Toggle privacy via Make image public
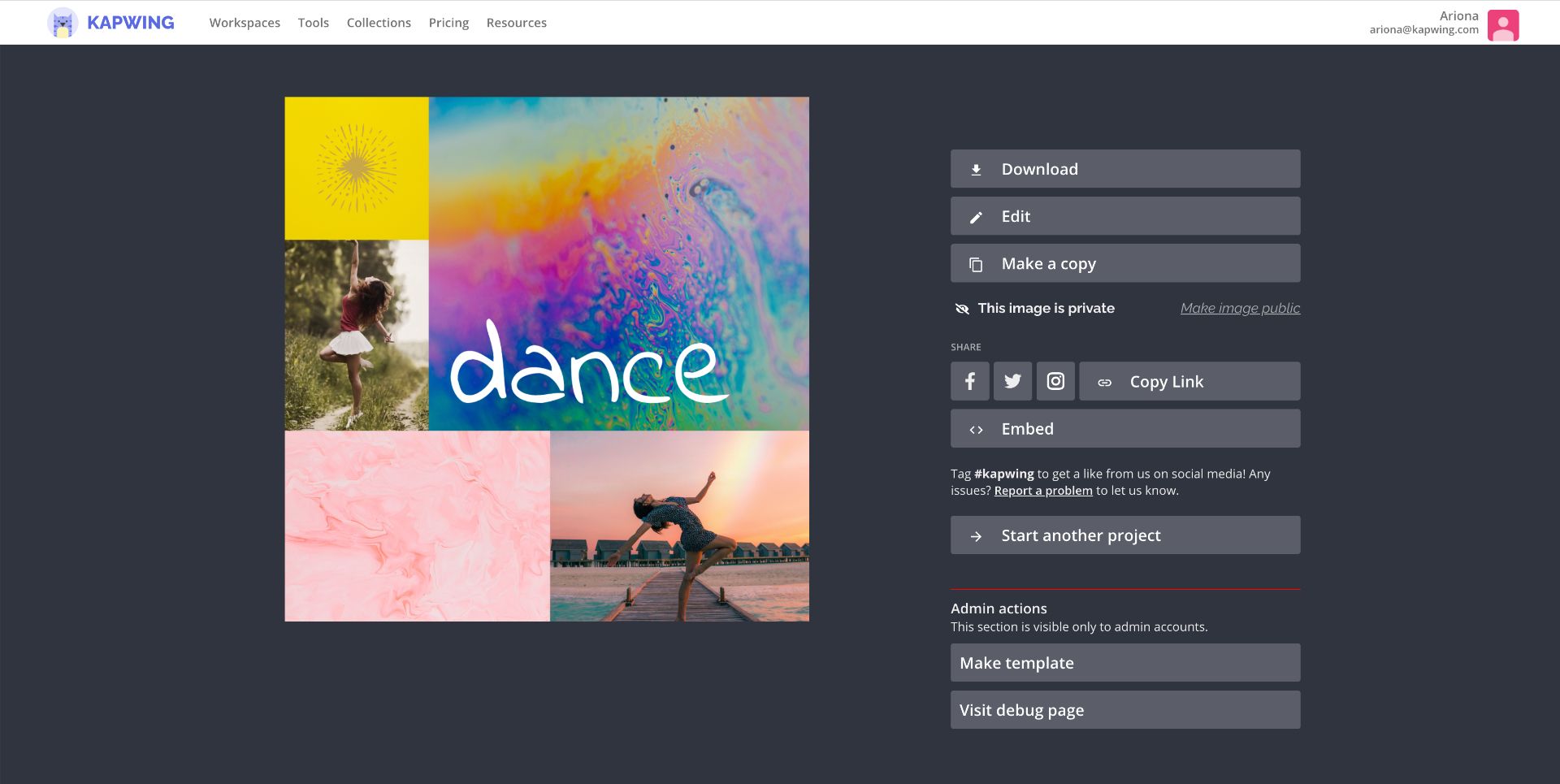Screen dimensions: 1560x784 point(1239,308)
